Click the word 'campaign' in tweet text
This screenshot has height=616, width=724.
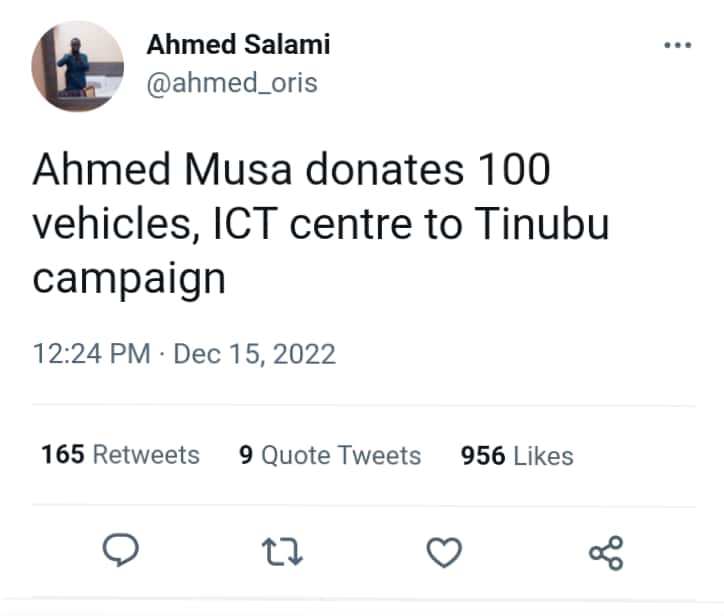pos(129,278)
